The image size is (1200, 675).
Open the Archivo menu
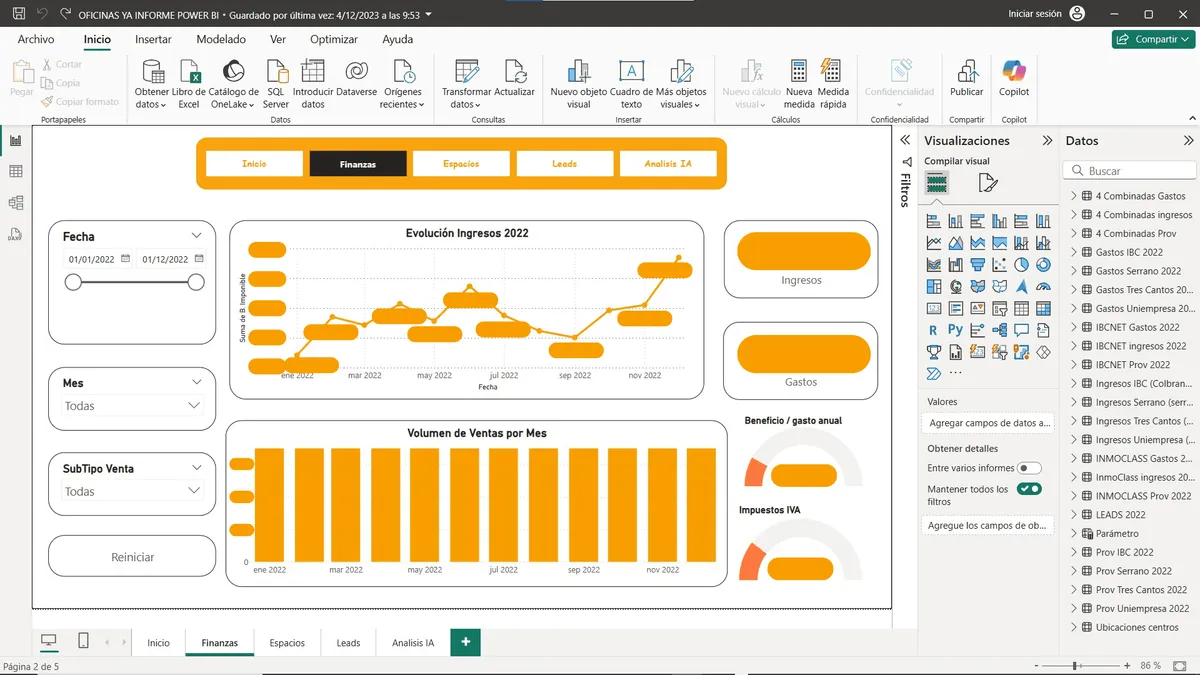(x=36, y=40)
